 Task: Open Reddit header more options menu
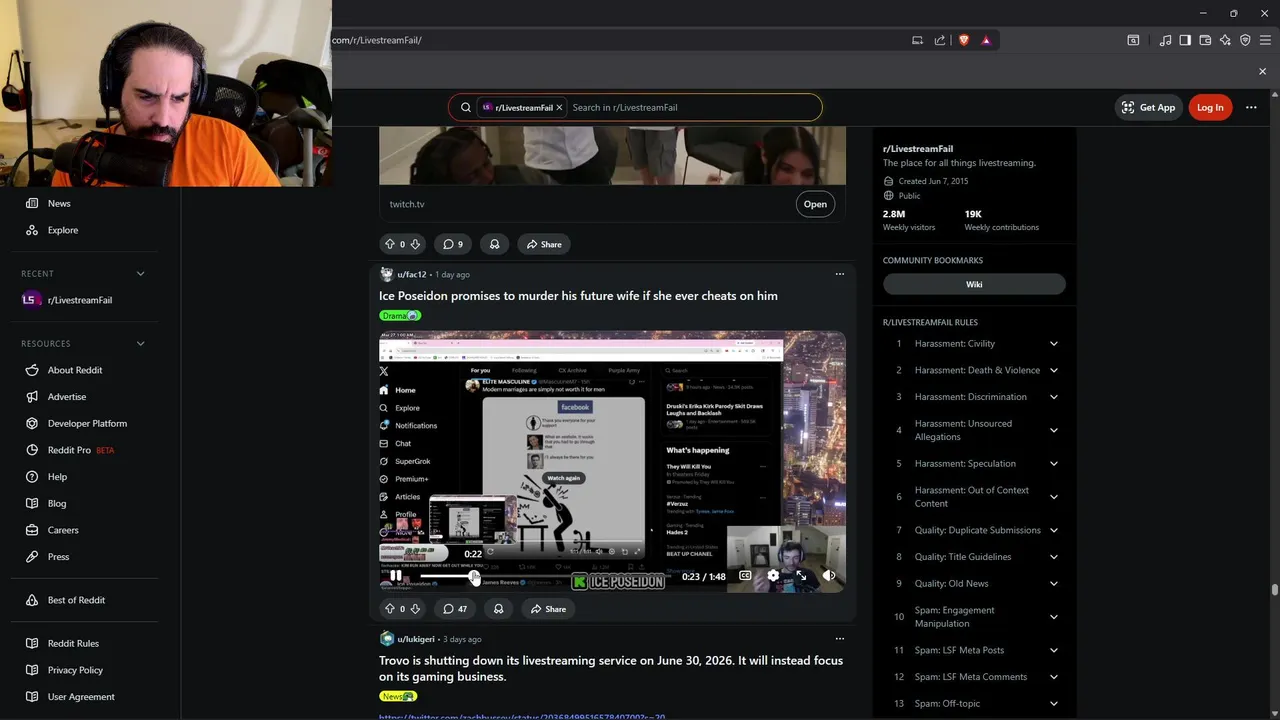(1251, 107)
